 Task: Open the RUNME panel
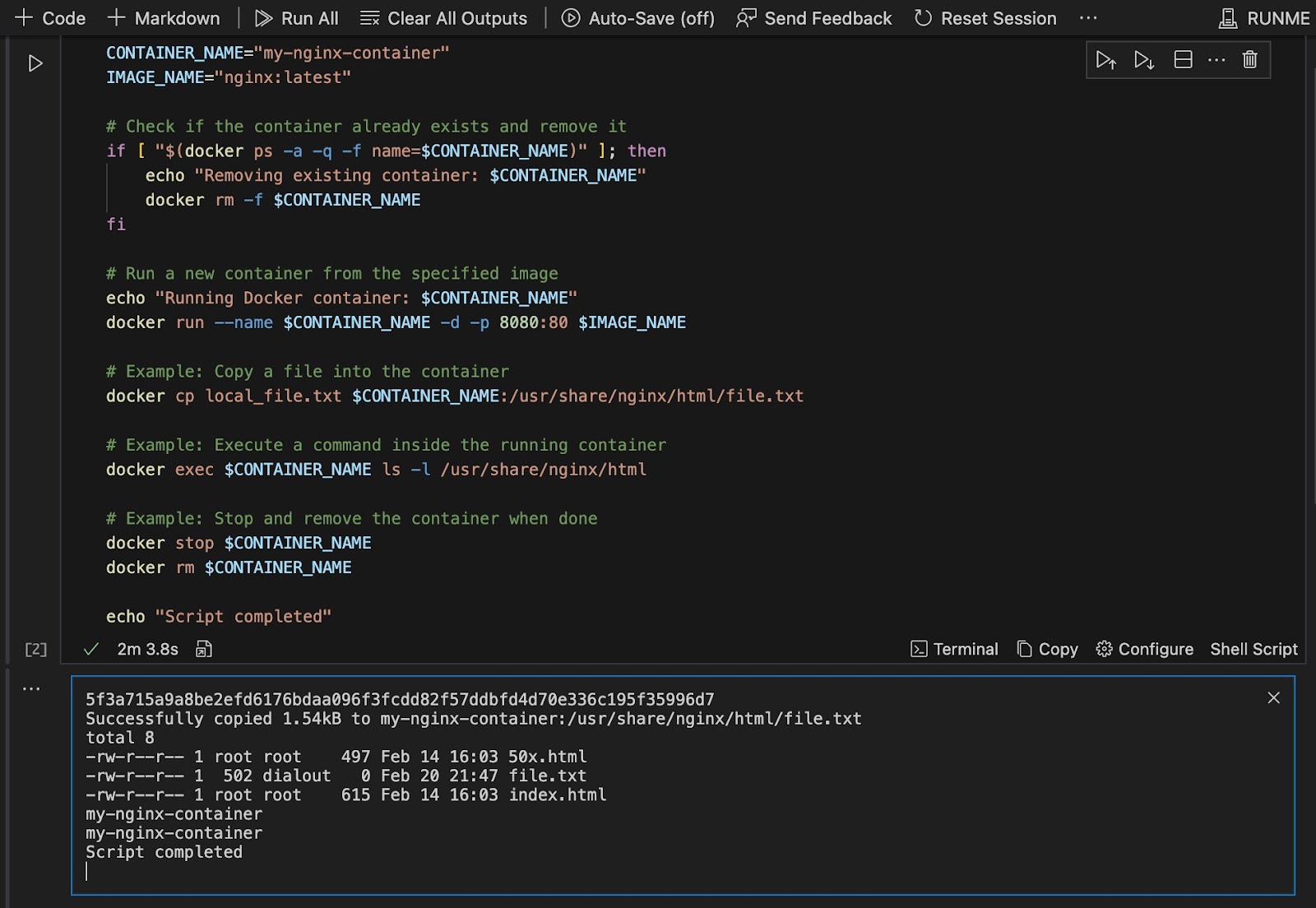point(1264,17)
